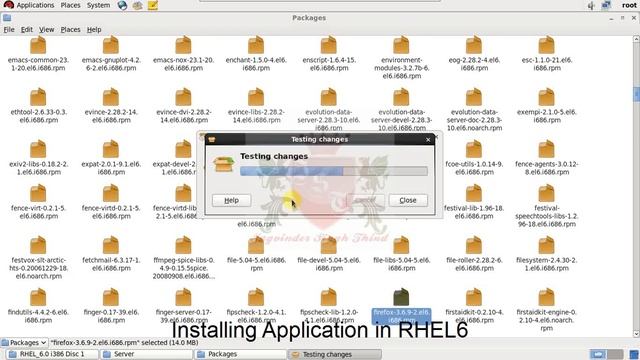Click the Testing changes progress bar
This screenshot has width=640, height=360.
pos(333,171)
